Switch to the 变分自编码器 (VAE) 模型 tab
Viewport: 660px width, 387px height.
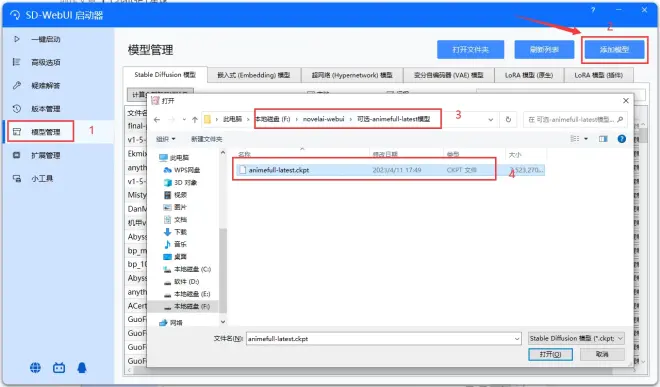(449, 75)
